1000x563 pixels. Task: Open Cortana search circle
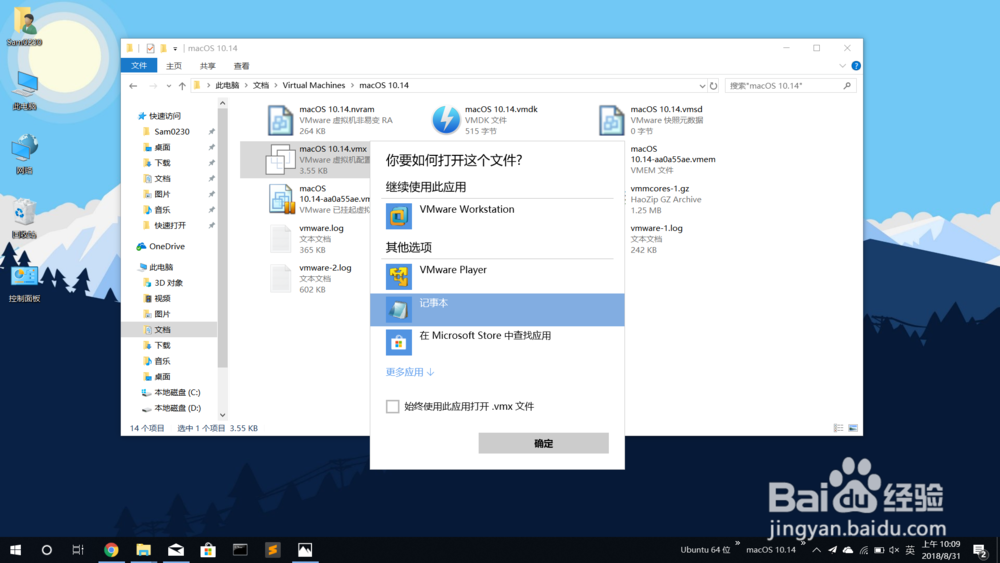47,550
